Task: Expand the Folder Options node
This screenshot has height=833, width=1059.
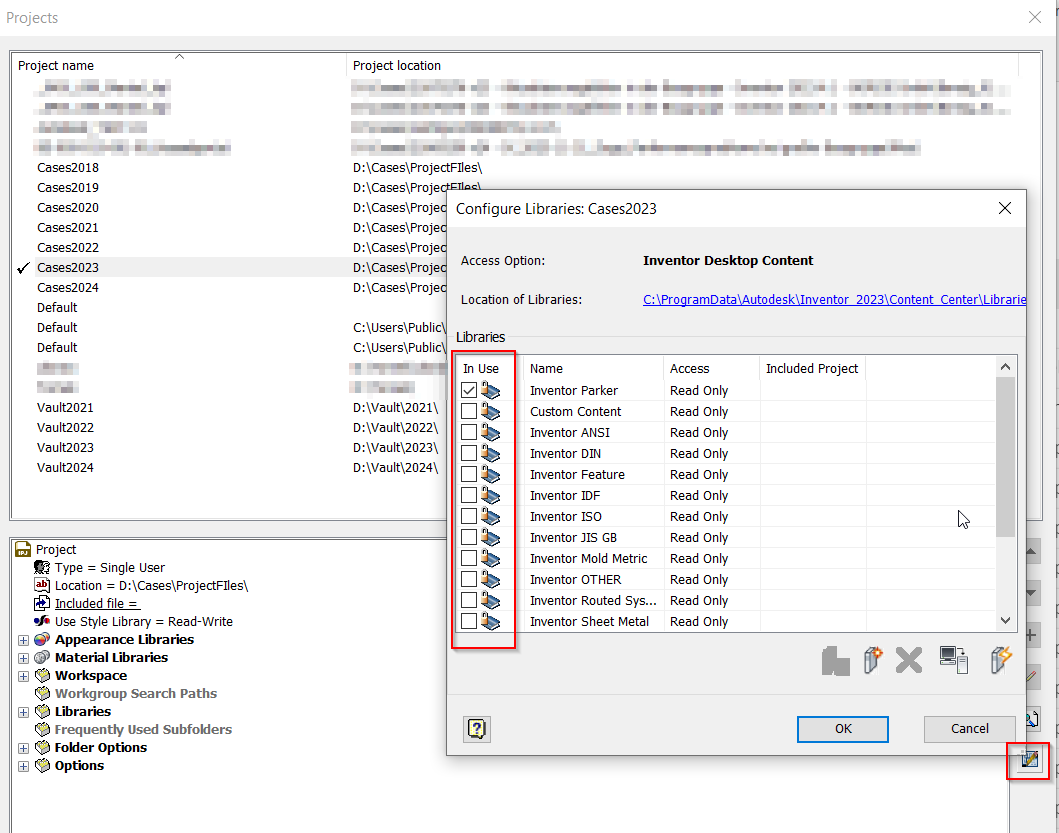Action: point(23,747)
